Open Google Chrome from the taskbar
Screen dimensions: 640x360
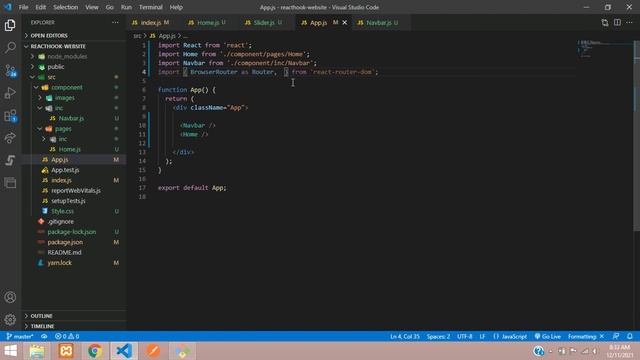coord(95,351)
